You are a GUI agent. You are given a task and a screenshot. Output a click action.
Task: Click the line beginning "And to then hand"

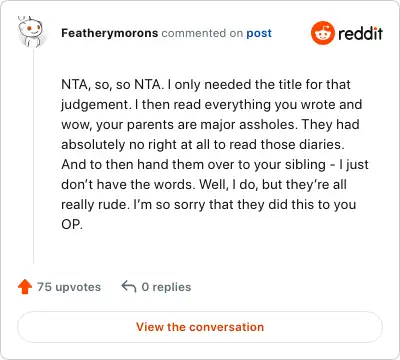click(x=215, y=165)
